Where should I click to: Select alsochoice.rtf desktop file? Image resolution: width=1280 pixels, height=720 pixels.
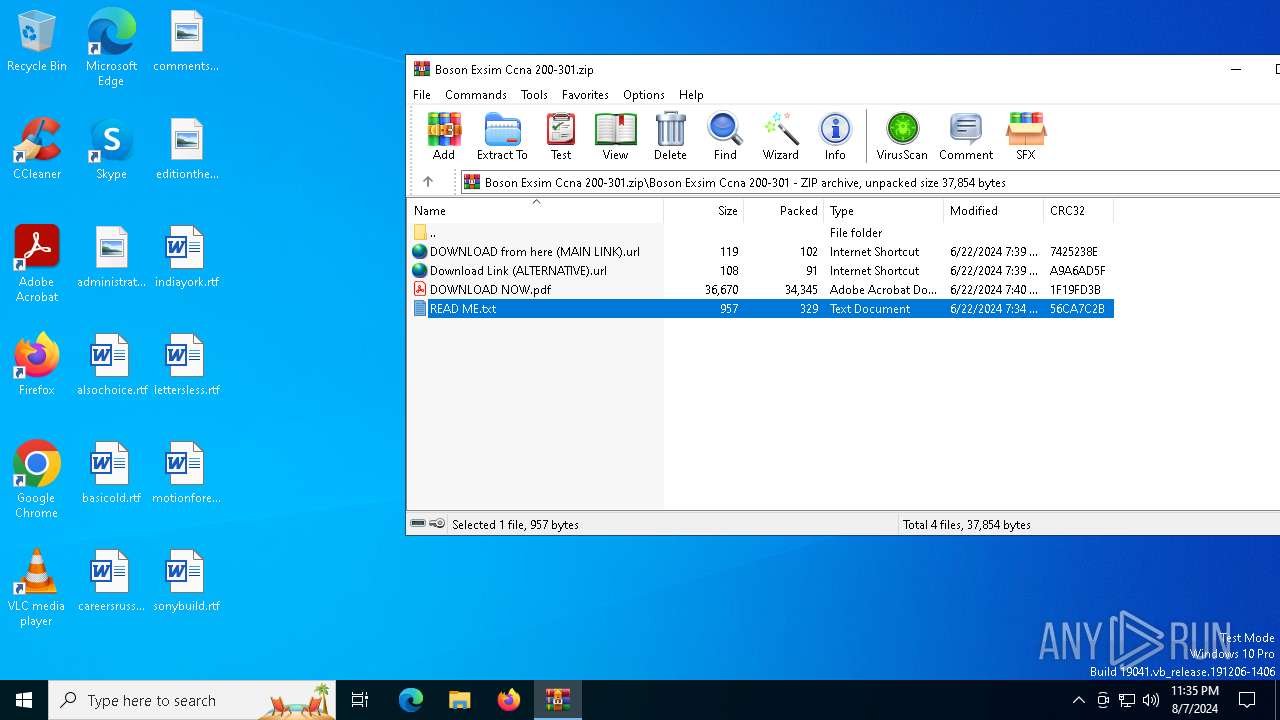click(111, 365)
